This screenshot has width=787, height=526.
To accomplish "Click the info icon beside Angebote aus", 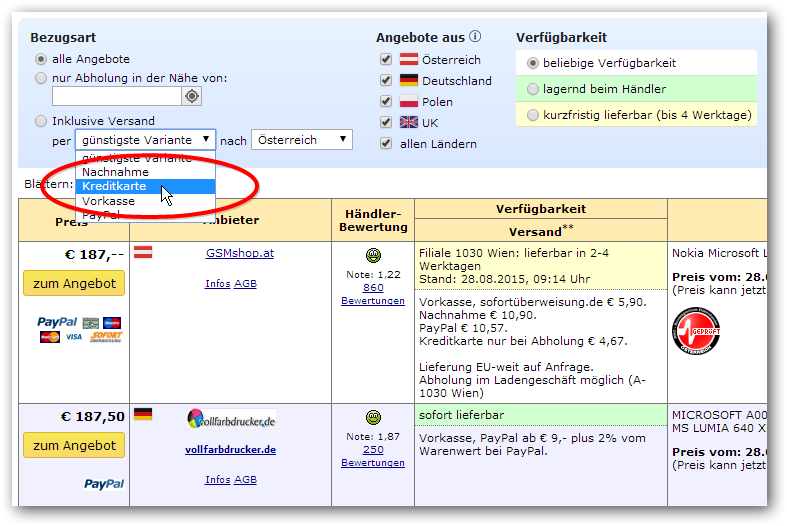I will pyautogui.click(x=475, y=36).
